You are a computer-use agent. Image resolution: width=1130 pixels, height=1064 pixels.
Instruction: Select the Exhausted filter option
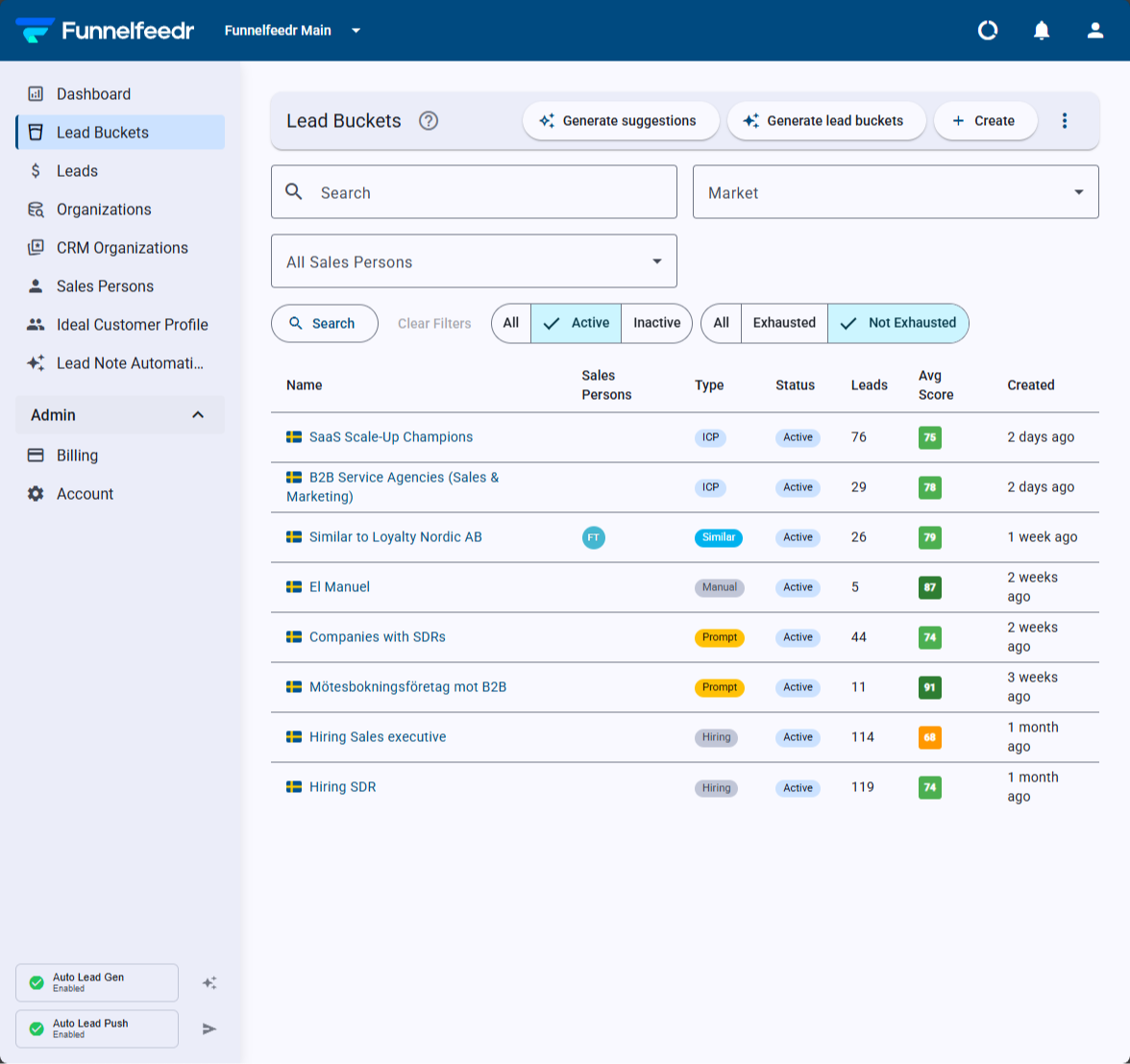[x=784, y=323]
